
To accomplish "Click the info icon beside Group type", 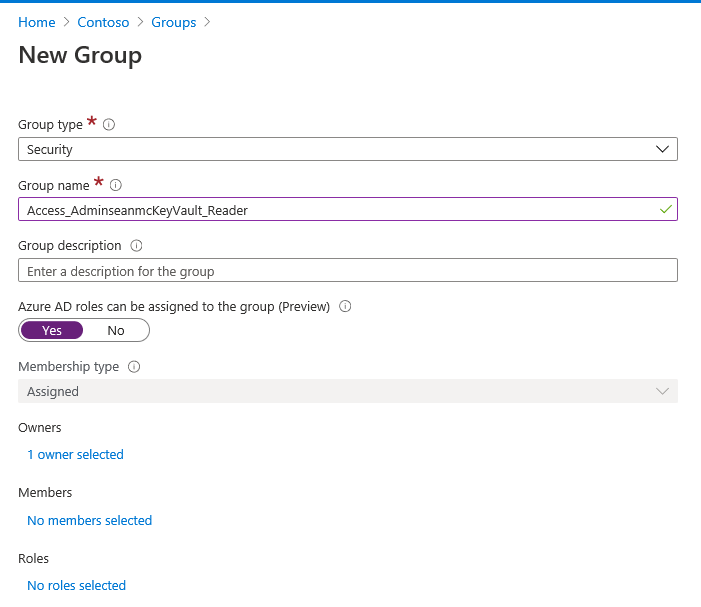I will click(x=109, y=125).
